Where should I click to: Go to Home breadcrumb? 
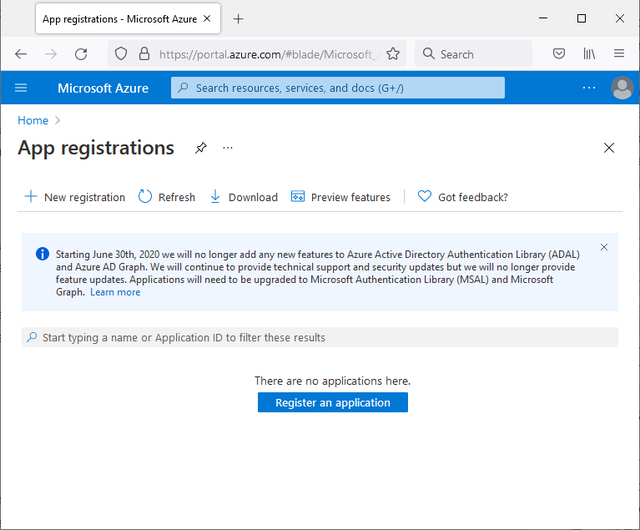pyautogui.click(x=33, y=120)
